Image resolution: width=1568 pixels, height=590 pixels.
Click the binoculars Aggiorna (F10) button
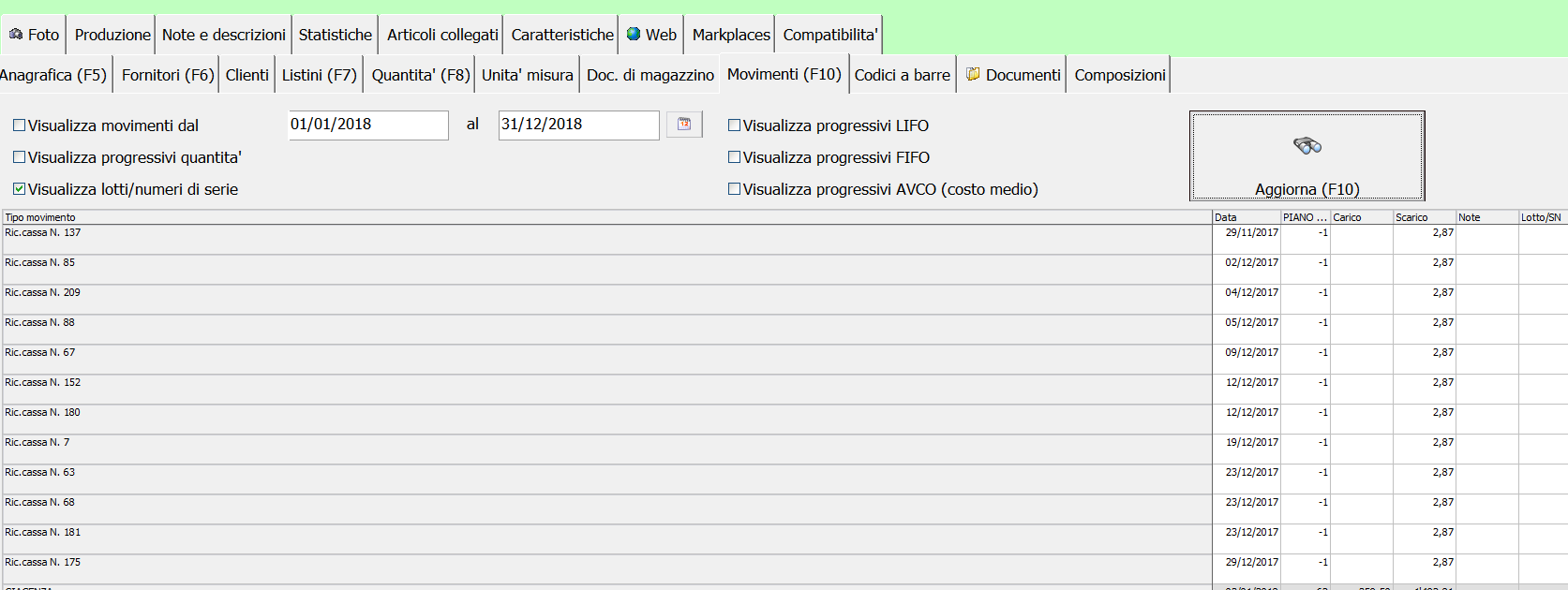tap(1307, 156)
